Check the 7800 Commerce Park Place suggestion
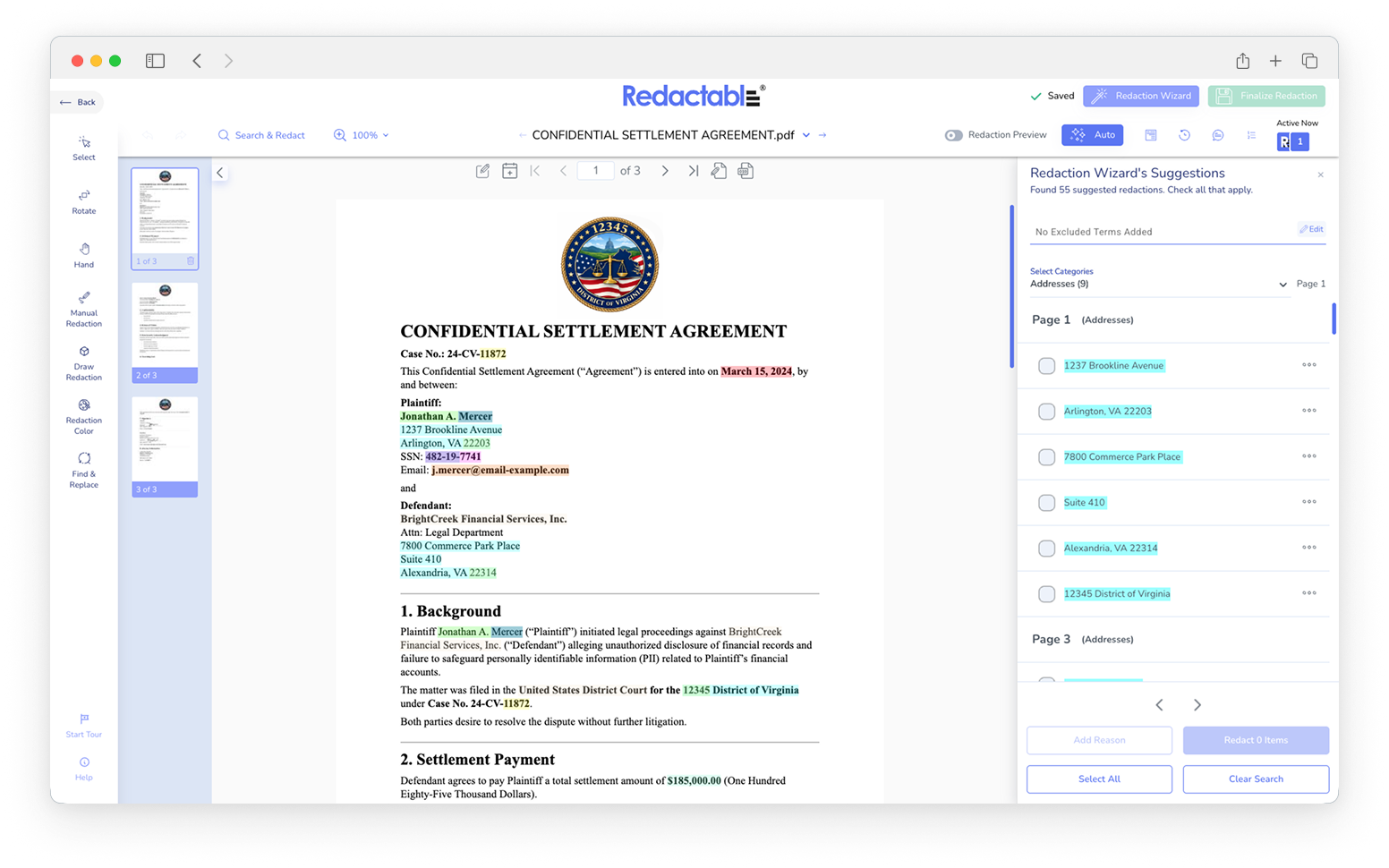This screenshot has width=1389, height=868. tap(1046, 457)
